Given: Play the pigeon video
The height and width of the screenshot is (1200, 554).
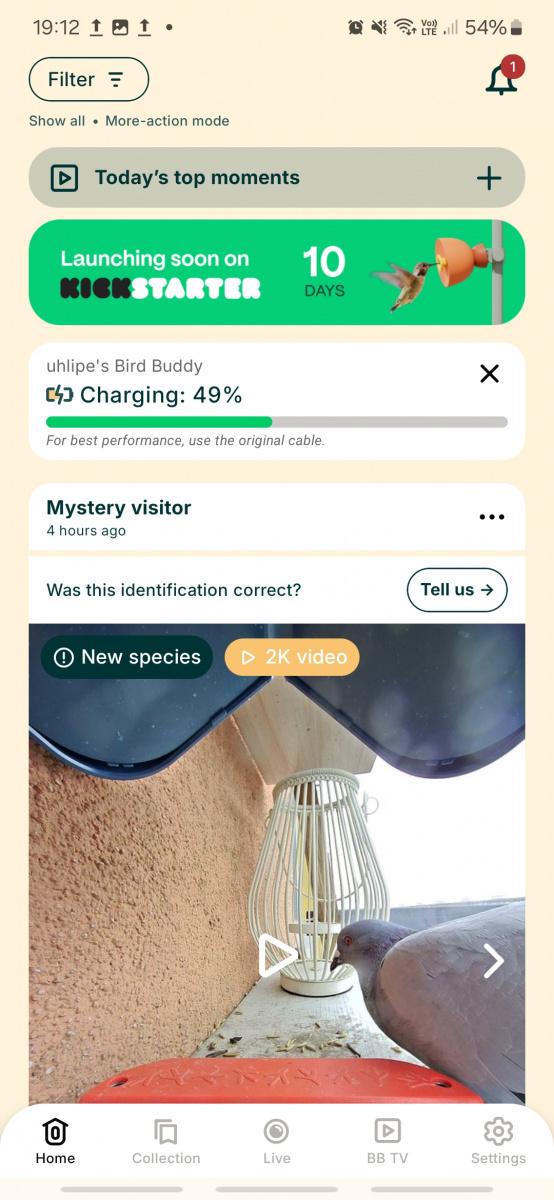Looking at the screenshot, I should (278, 956).
